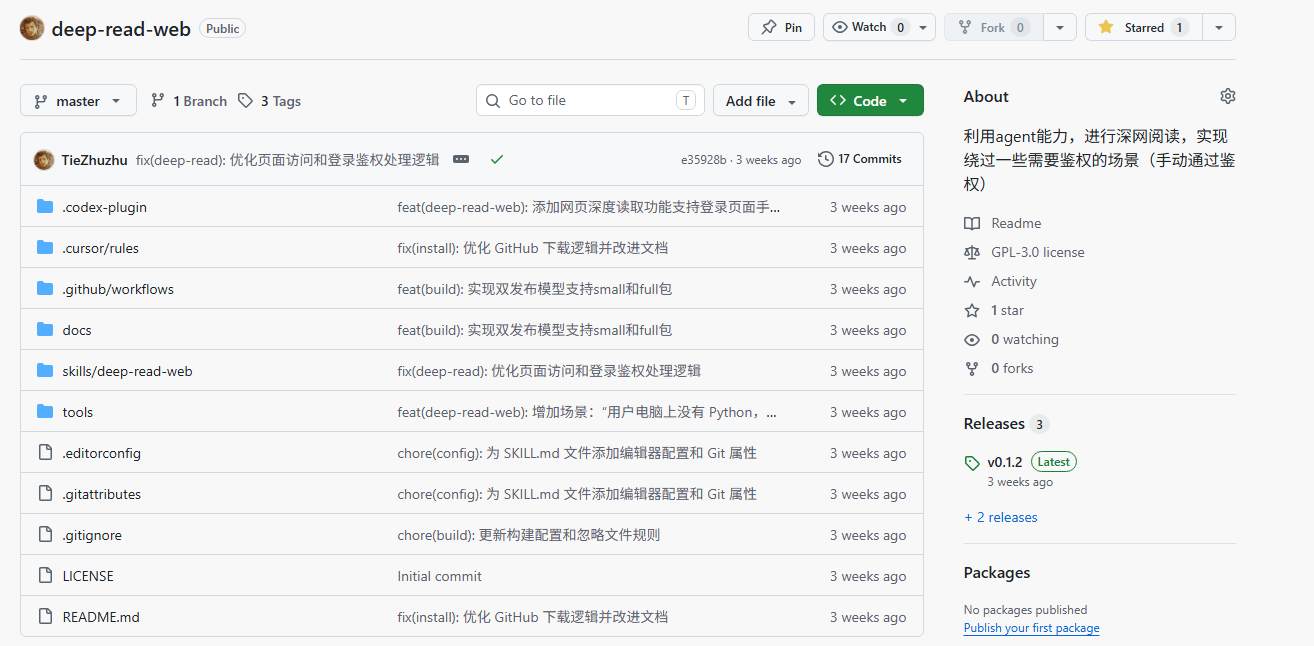1314x646 pixels.
Task: Click the .cursor/rules folder icon
Action: [45, 248]
